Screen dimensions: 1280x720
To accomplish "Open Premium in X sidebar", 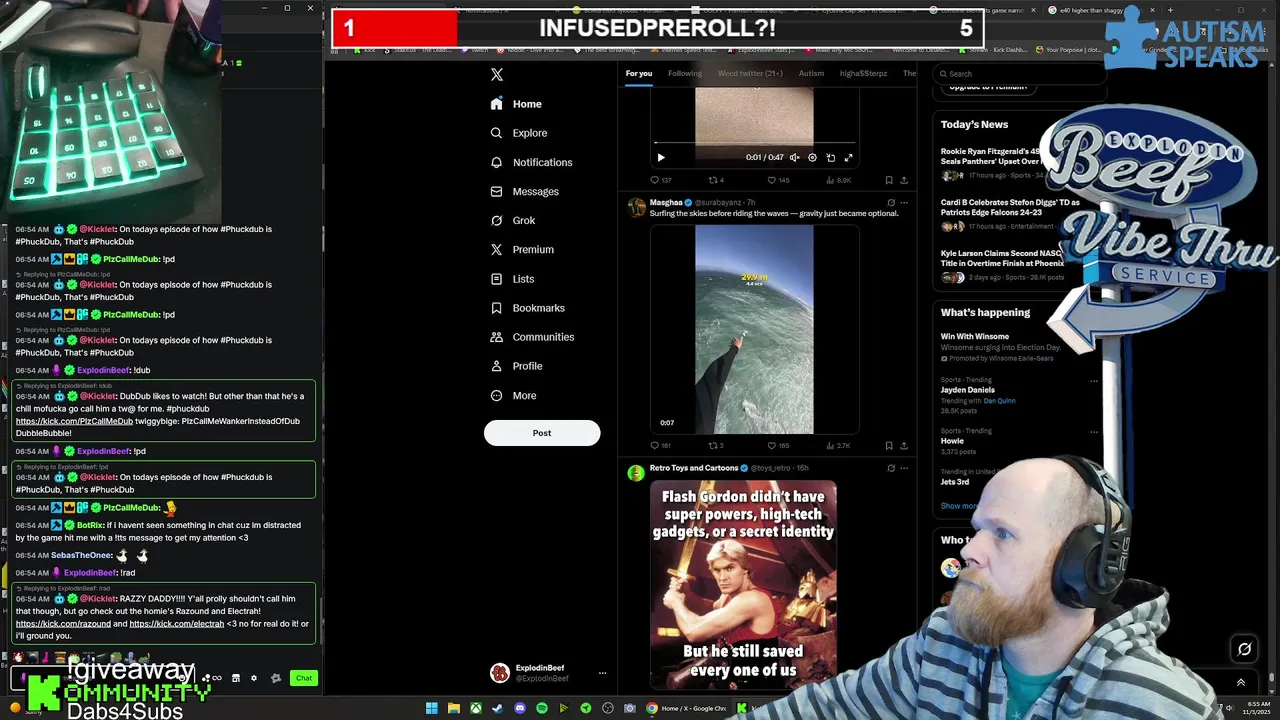I will pyautogui.click(x=521, y=249).
